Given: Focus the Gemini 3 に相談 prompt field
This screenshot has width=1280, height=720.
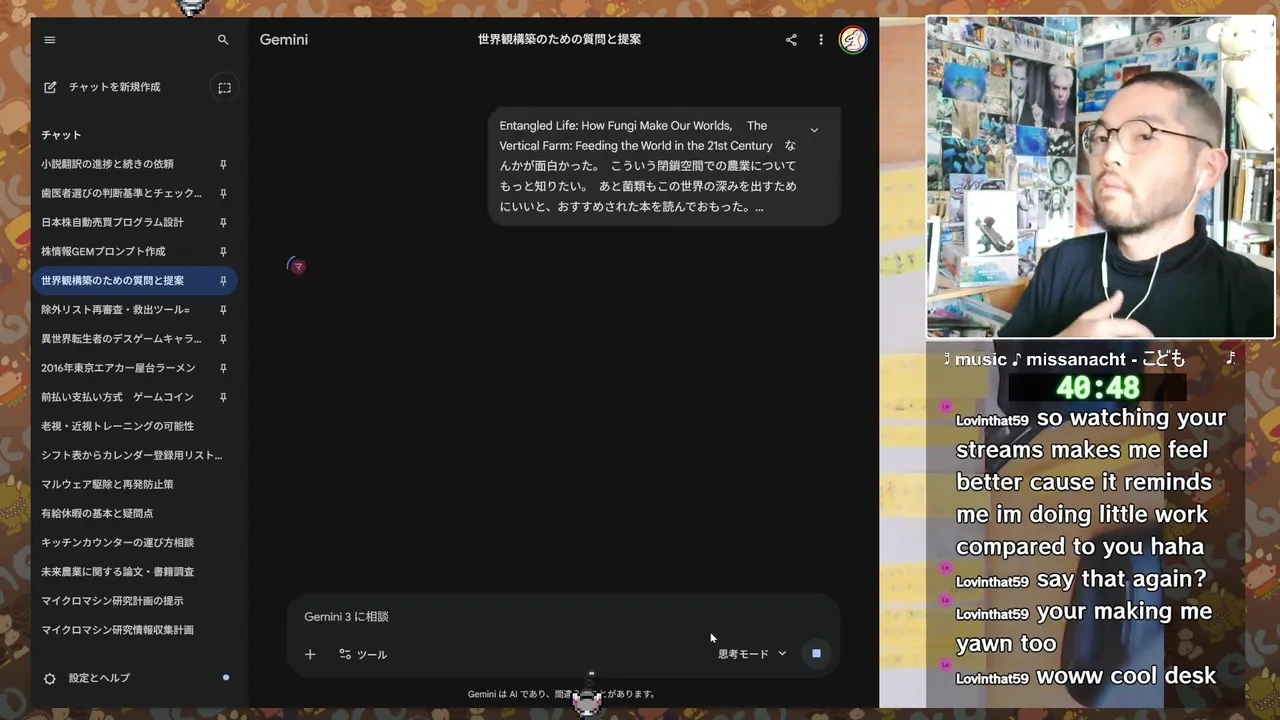Looking at the screenshot, I should coord(563,617).
